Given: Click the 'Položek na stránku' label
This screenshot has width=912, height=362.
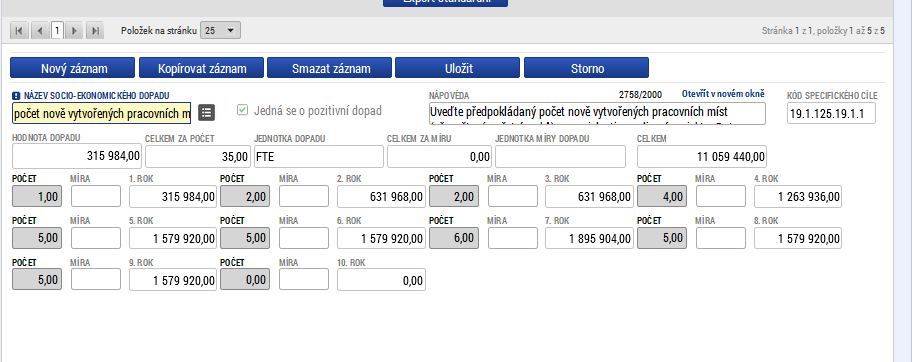Looking at the screenshot, I should pos(158,30).
